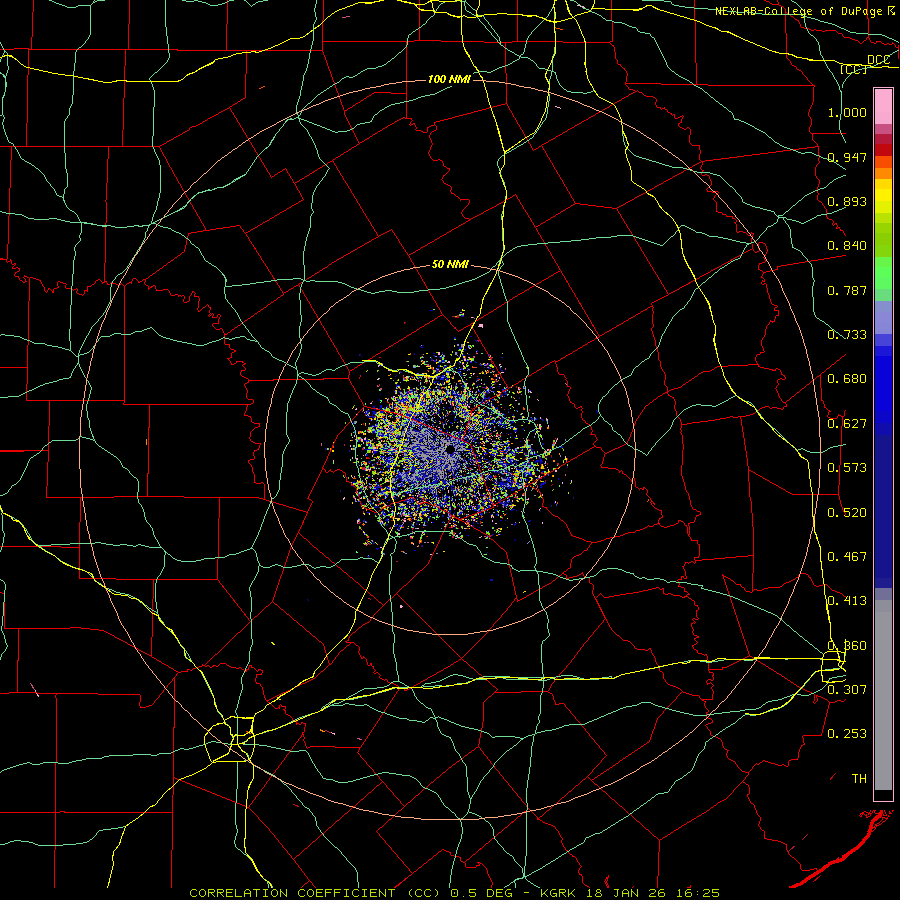This screenshot has width=900, height=900.
Task: Click the 0.573 color scale value
Action: (847, 467)
